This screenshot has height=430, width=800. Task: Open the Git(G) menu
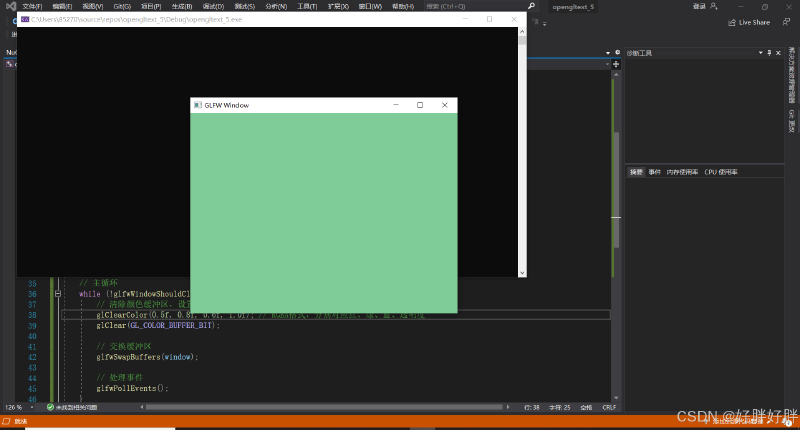pos(122,6)
